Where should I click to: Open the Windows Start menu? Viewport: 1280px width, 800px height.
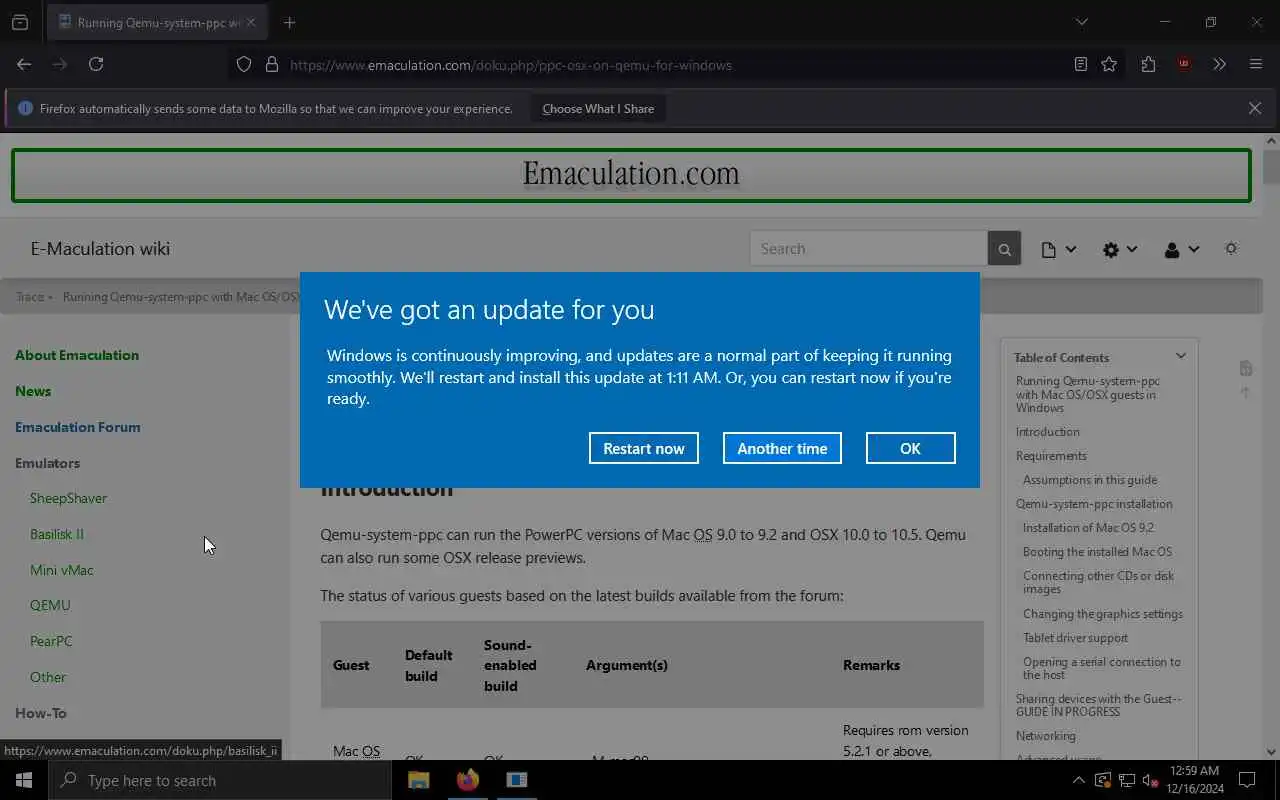tap(24, 780)
